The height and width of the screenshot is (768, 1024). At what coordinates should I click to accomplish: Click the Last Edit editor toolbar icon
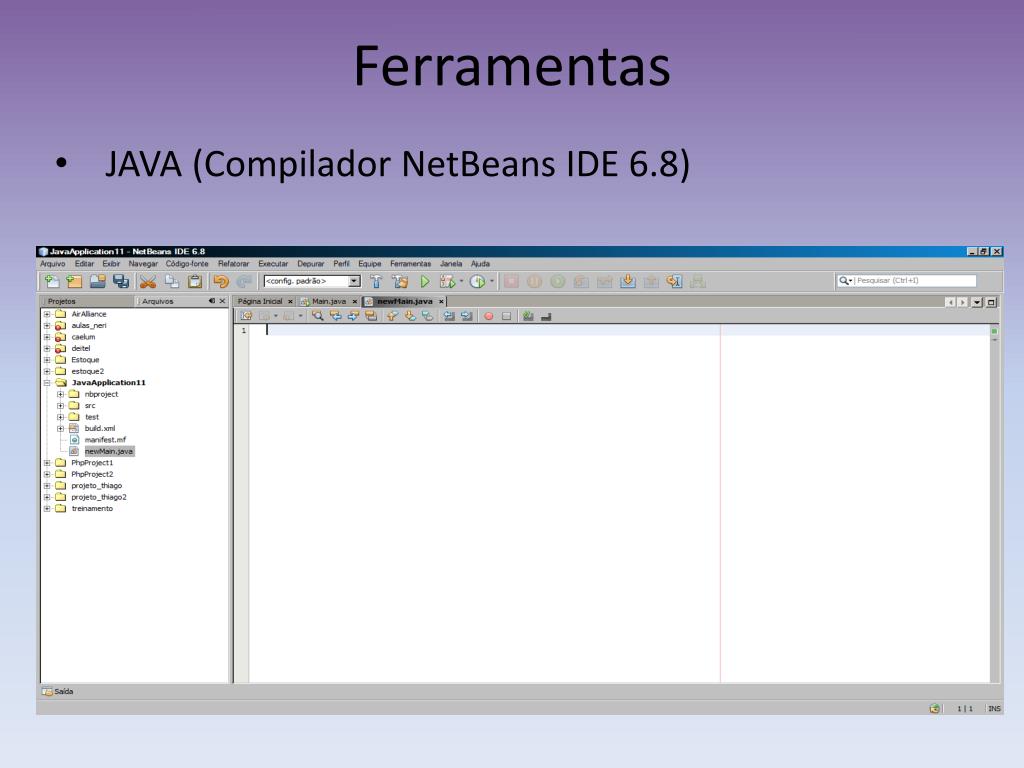(x=246, y=316)
